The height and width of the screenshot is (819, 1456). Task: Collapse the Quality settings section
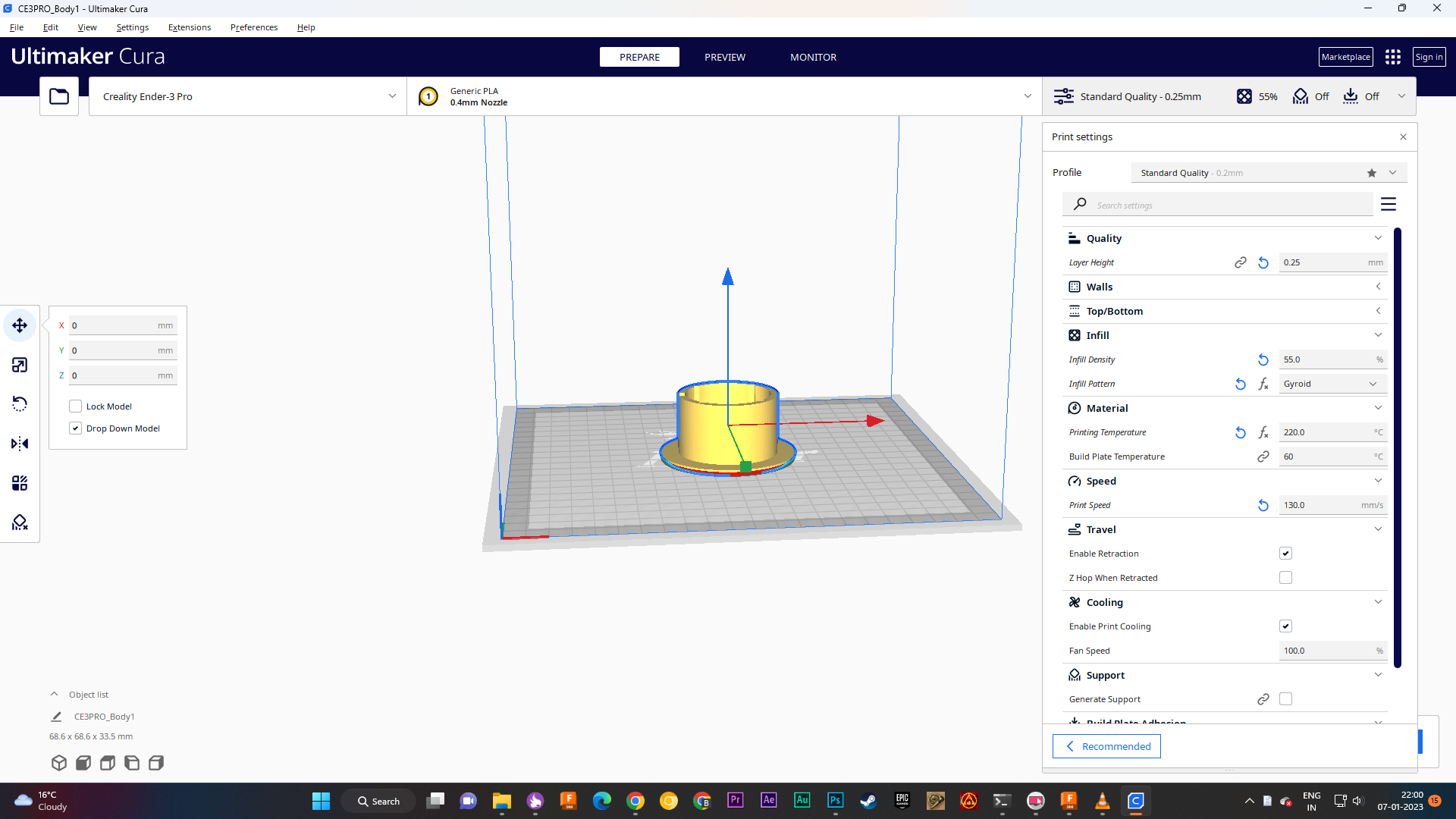click(1377, 237)
